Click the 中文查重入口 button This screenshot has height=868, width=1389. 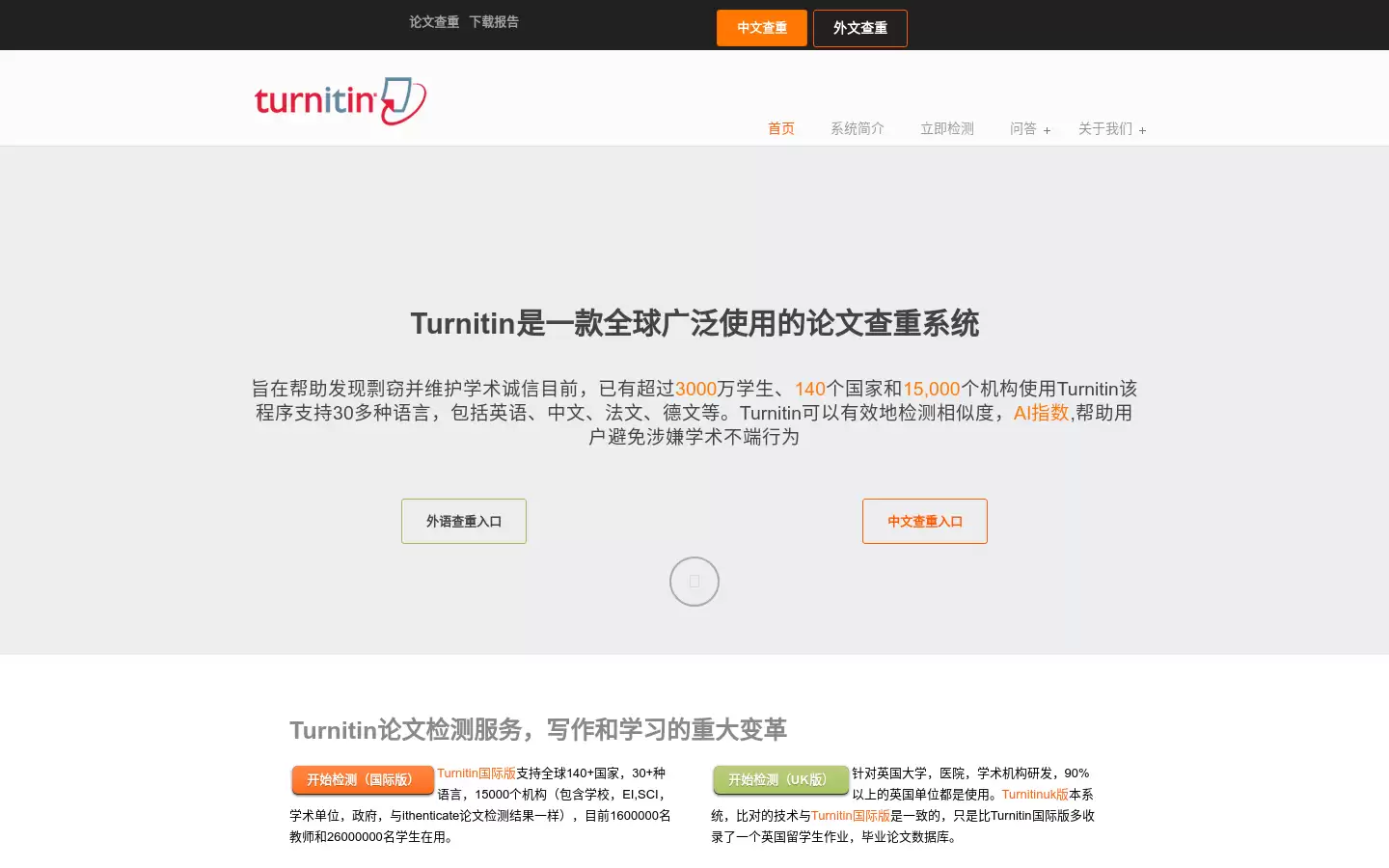click(925, 521)
